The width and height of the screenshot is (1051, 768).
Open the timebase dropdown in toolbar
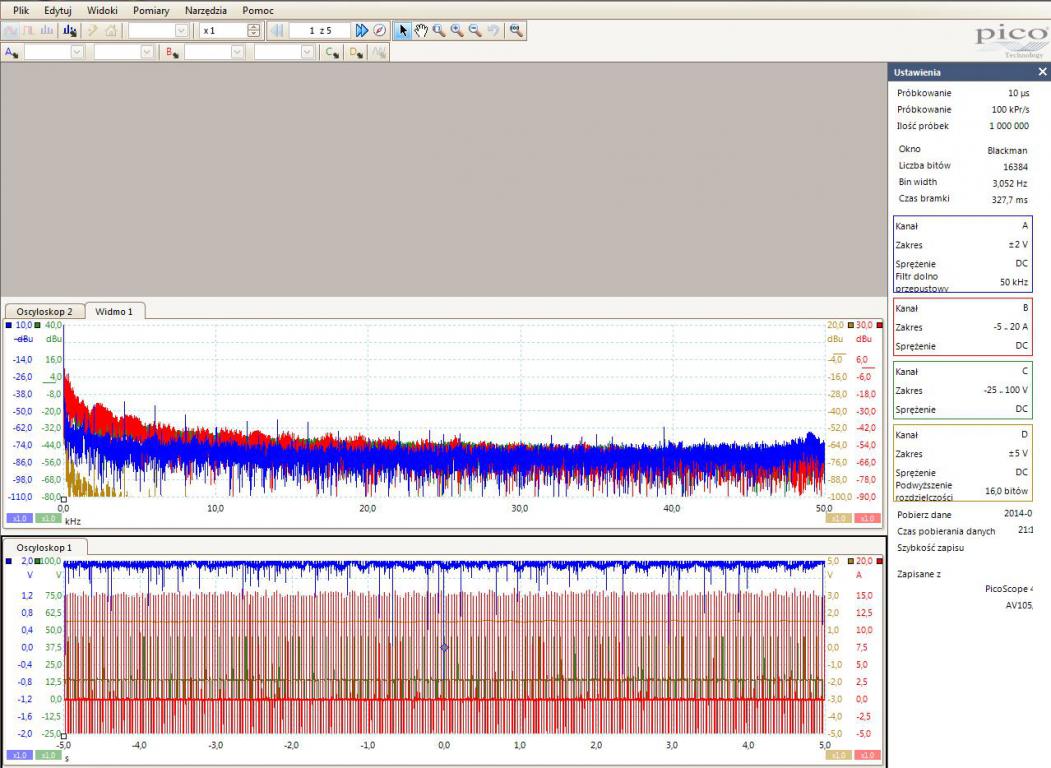click(x=181, y=31)
